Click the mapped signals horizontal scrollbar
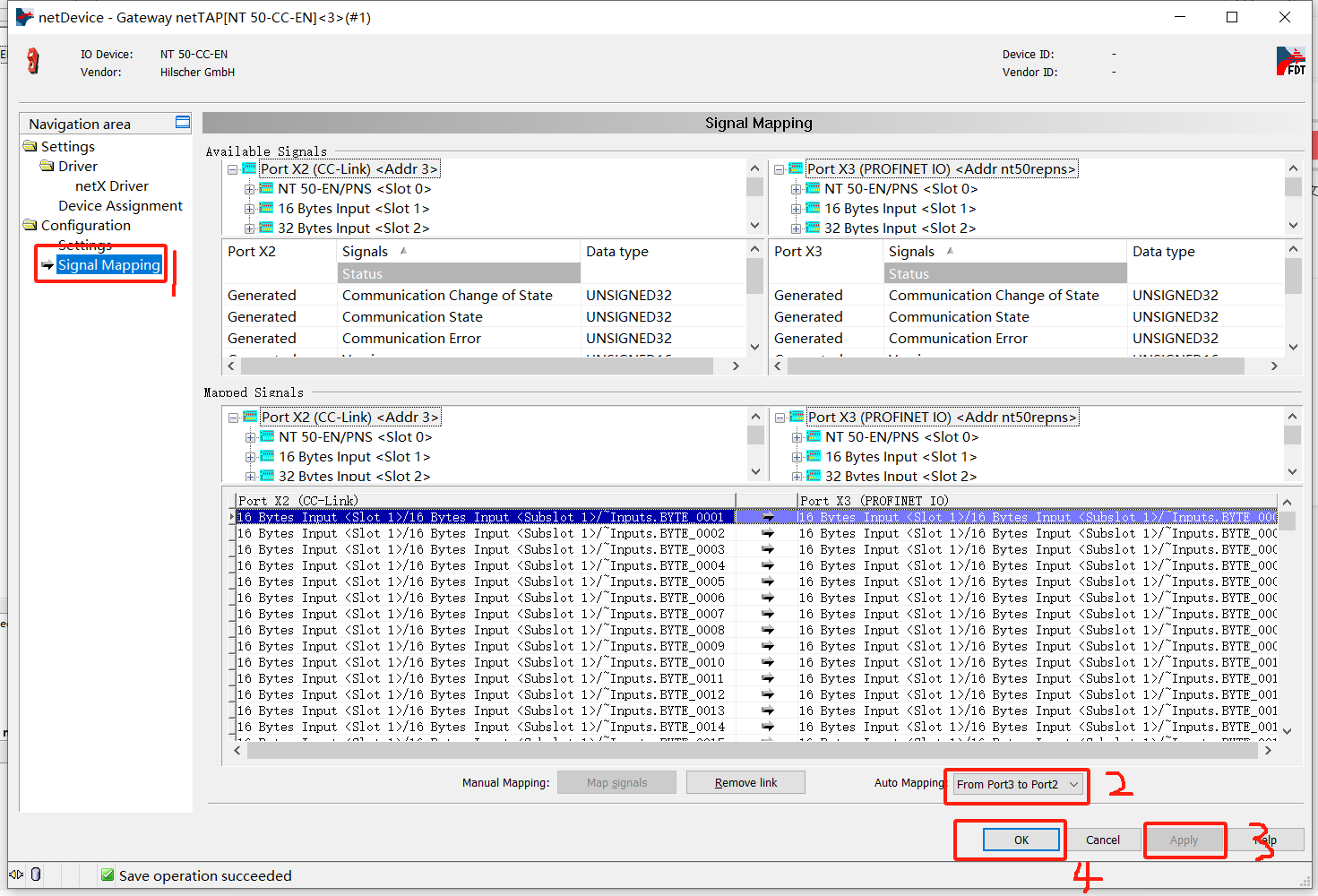This screenshot has height=896, width=1318. pyautogui.click(x=751, y=751)
